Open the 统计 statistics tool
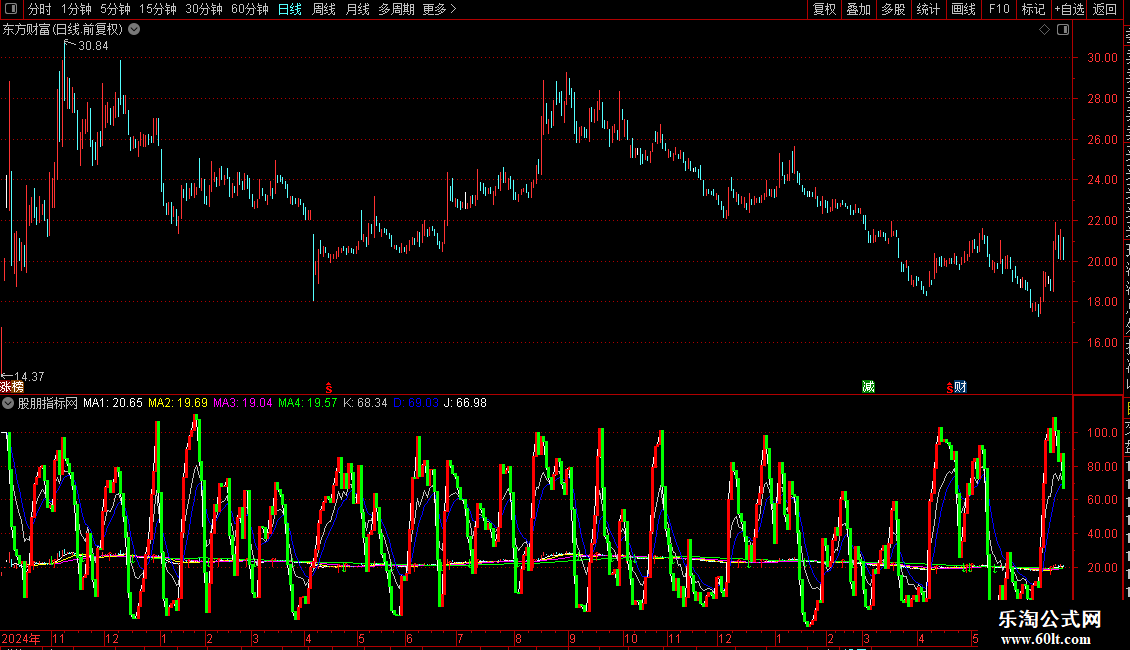1130x650 pixels. [x=928, y=9]
